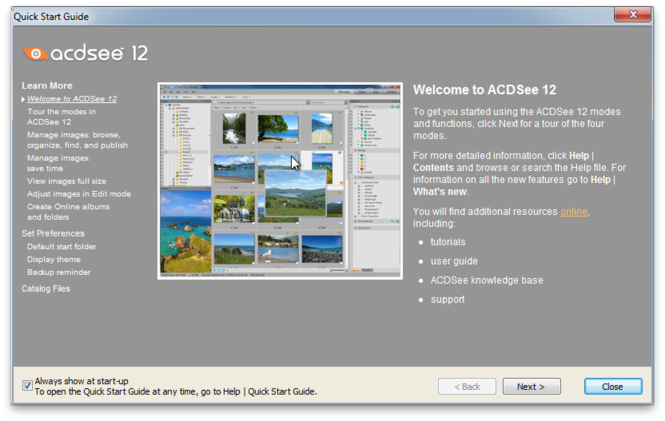This screenshot has height=421, width=665.
Task: Select Backup reminder preference
Action: (59, 272)
